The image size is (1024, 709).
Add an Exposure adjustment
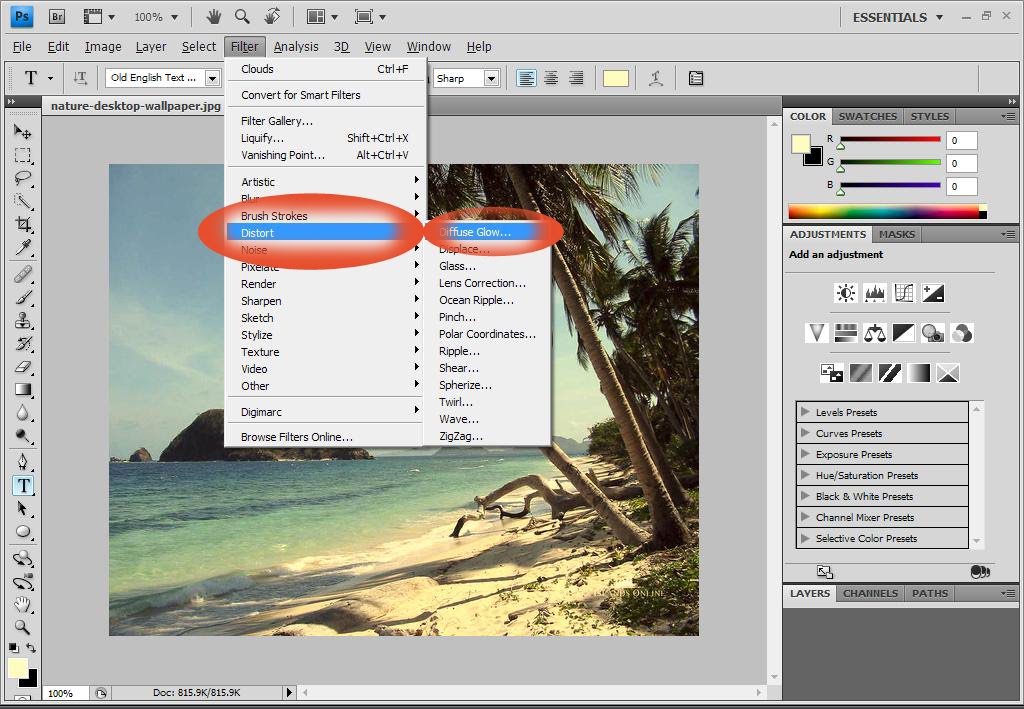tap(933, 293)
